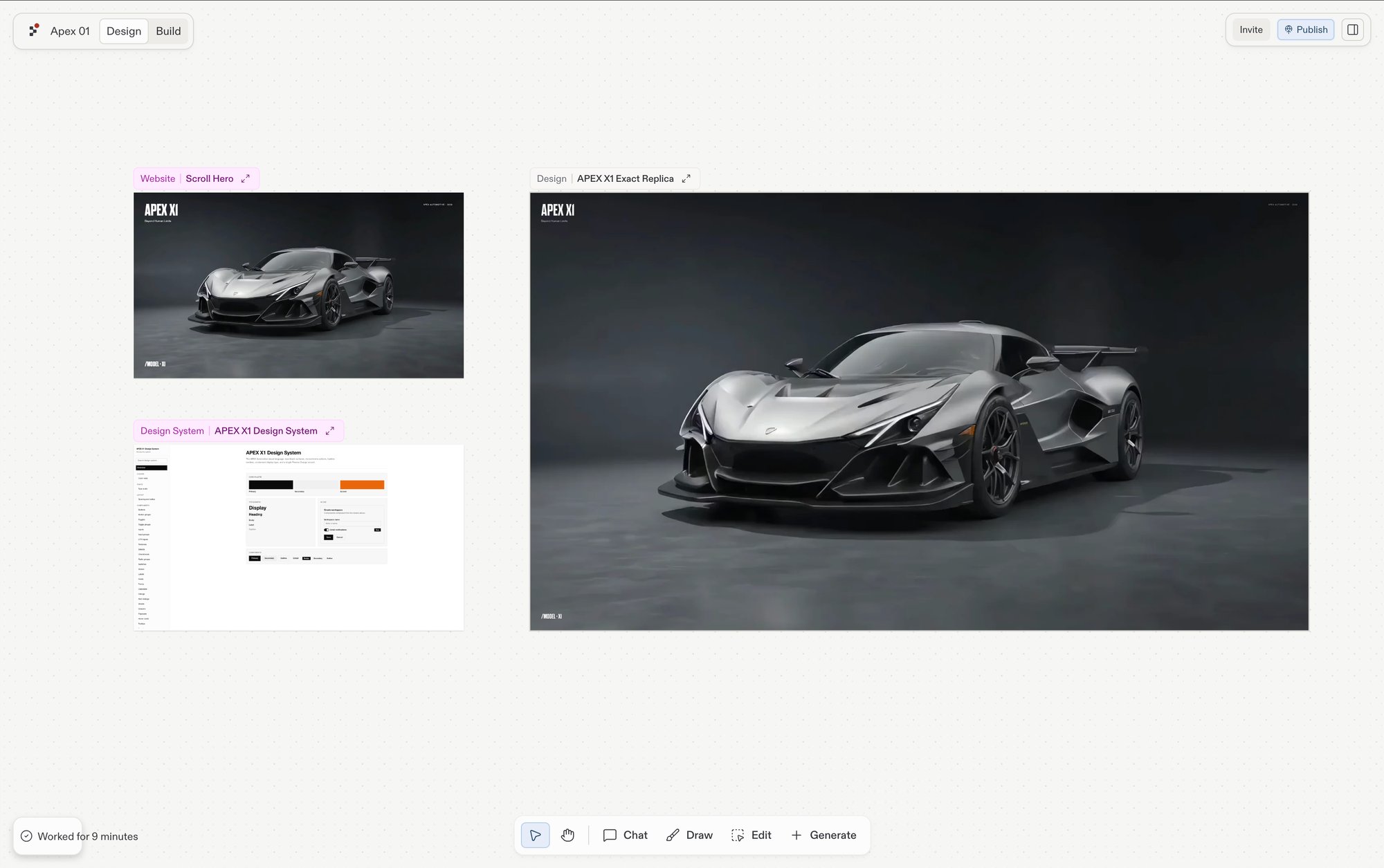The image size is (1384, 868).
Task: Select the Design System label tag
Action: [x=172, y=431]
